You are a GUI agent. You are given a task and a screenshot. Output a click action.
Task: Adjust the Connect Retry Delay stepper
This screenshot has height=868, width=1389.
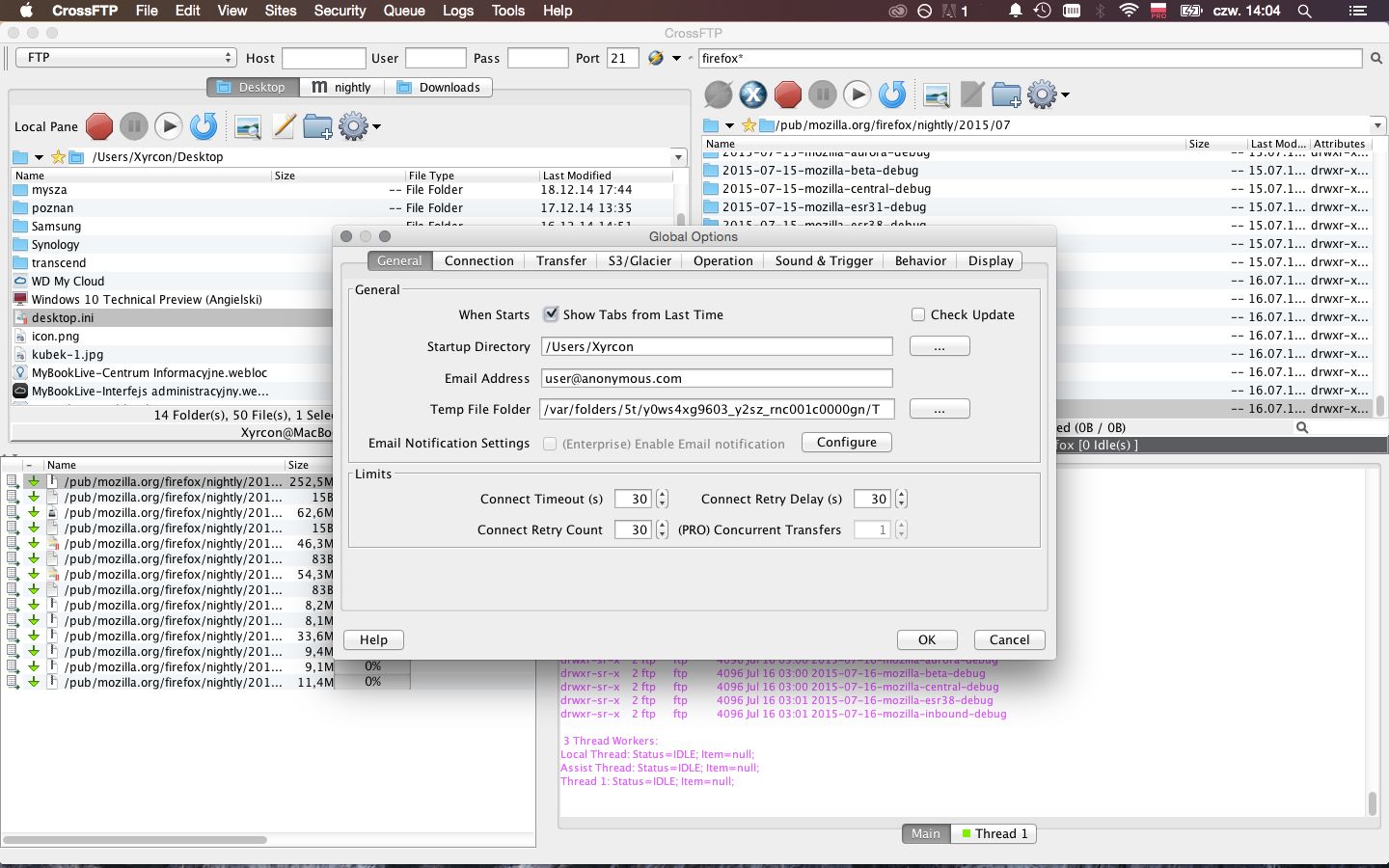901,499
